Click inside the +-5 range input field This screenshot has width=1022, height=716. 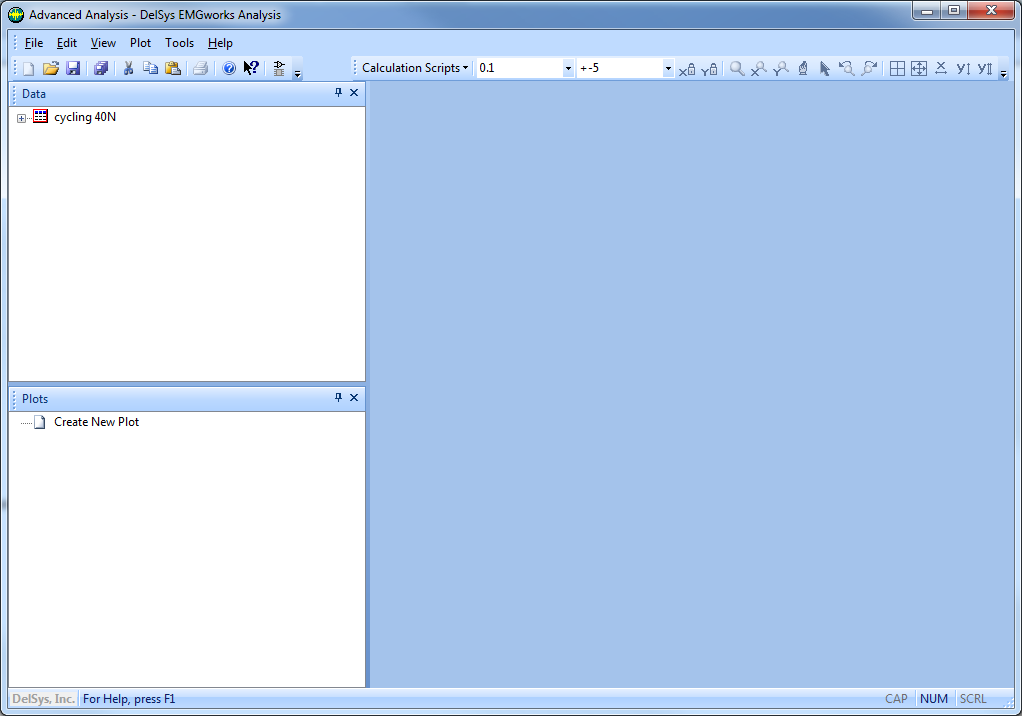[618, 68]
